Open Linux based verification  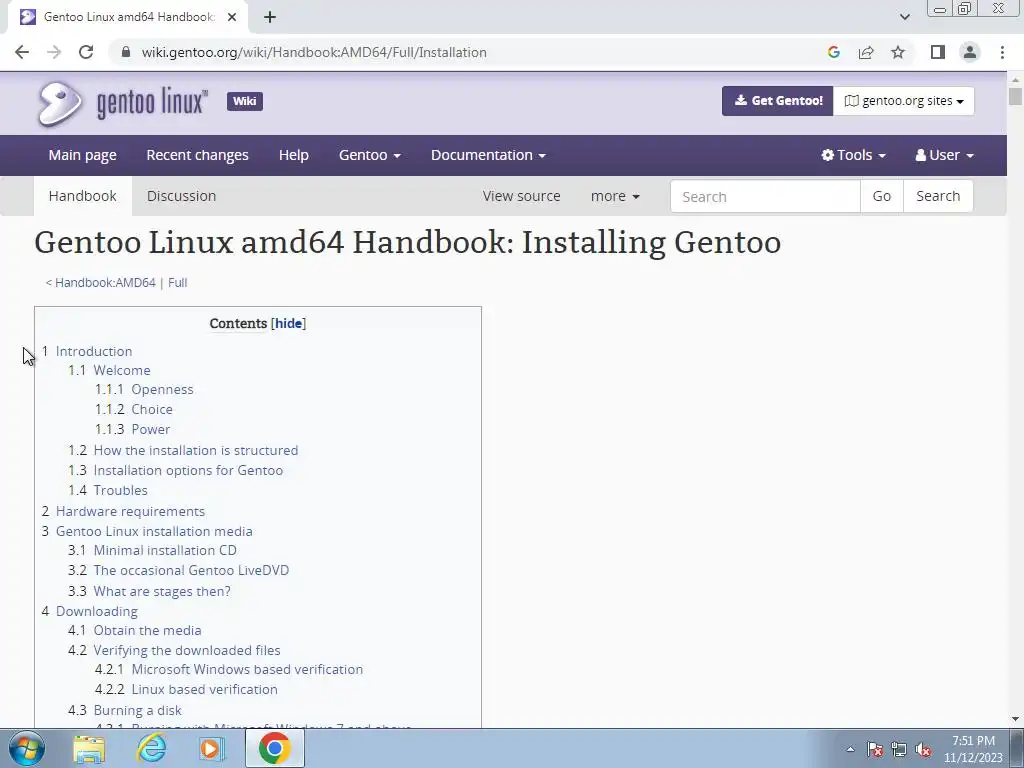tap(204, 690)
